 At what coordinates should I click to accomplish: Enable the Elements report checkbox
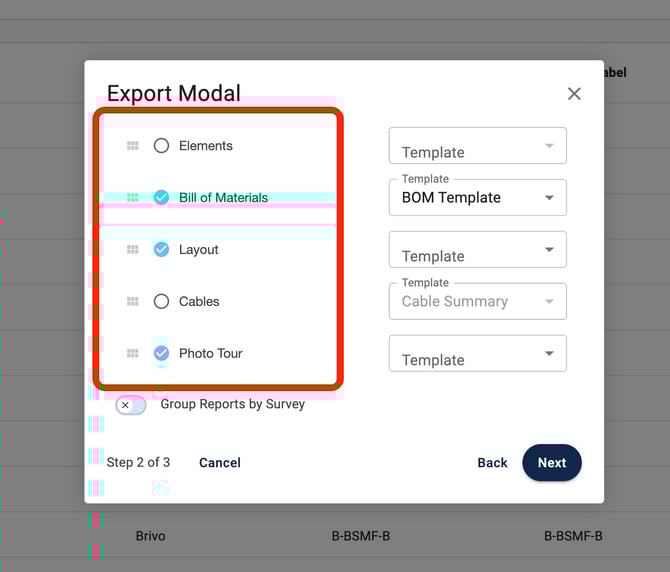(x=161, y=146)
